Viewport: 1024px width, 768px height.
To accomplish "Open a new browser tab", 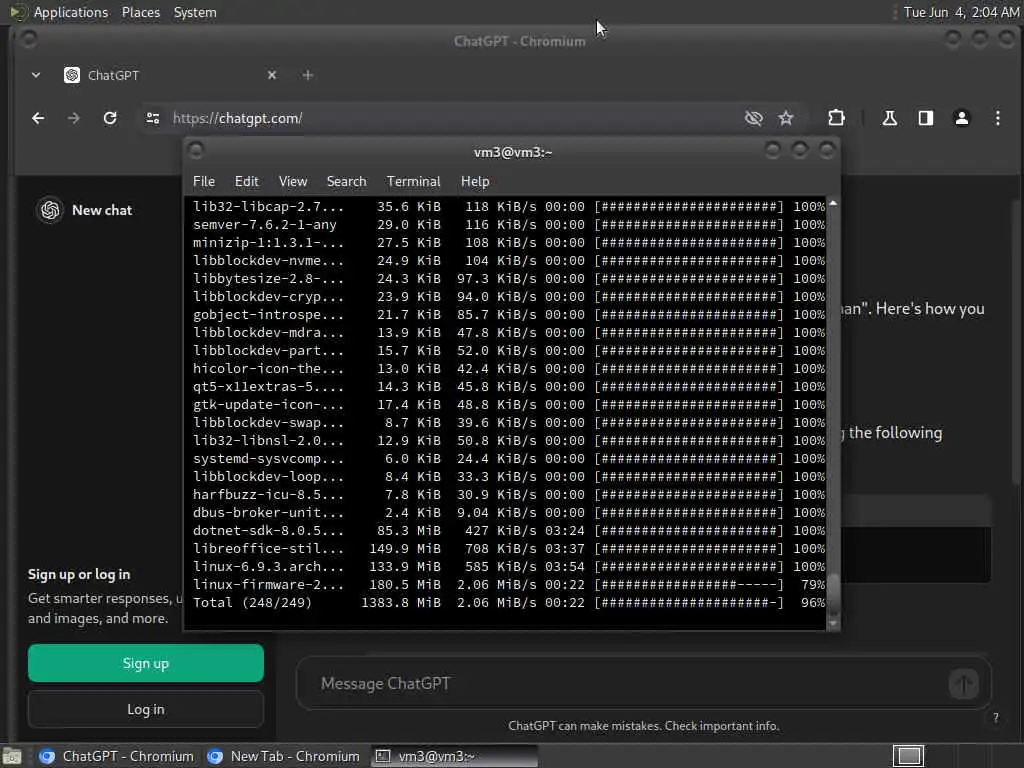I will click(x=308, y=75).
